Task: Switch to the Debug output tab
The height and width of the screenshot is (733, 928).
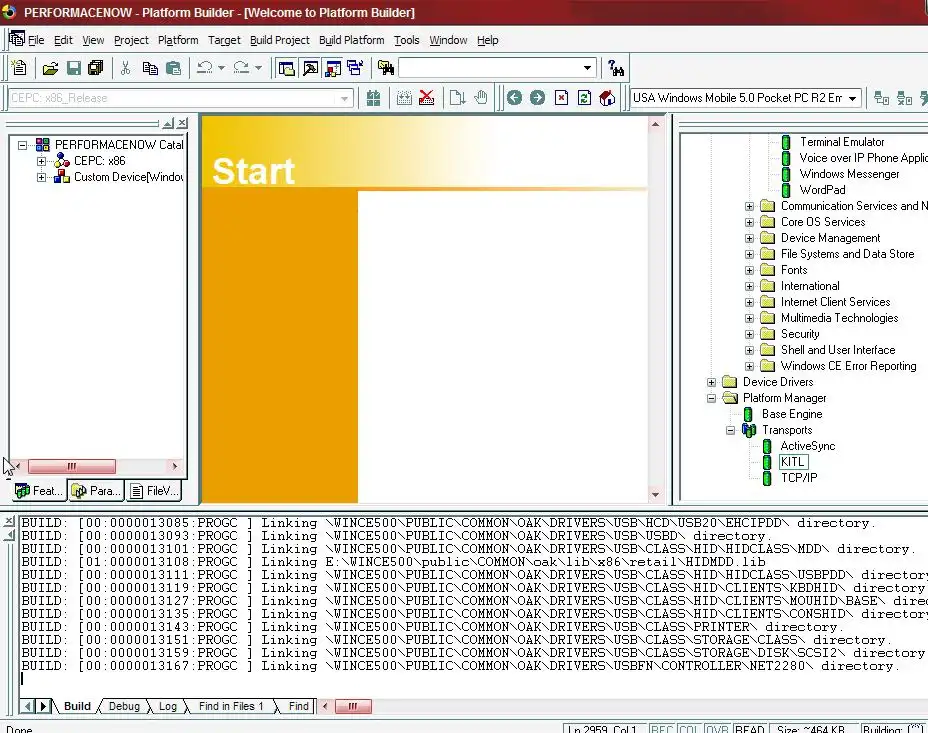Action: pyautogui.click(x=124, y=706)
